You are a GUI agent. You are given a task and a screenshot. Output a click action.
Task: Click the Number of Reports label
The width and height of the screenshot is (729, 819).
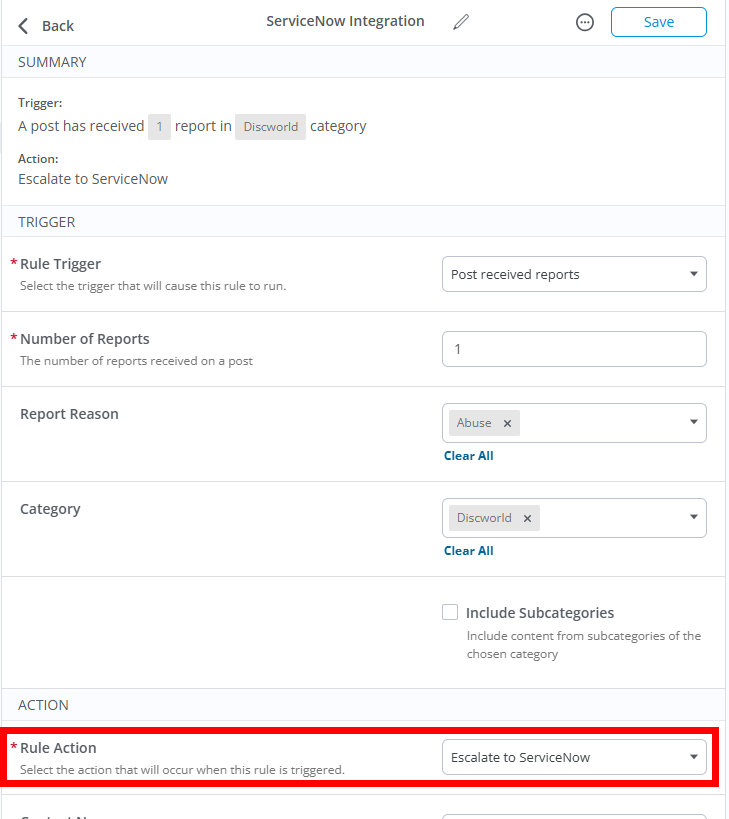click(85, 340)
